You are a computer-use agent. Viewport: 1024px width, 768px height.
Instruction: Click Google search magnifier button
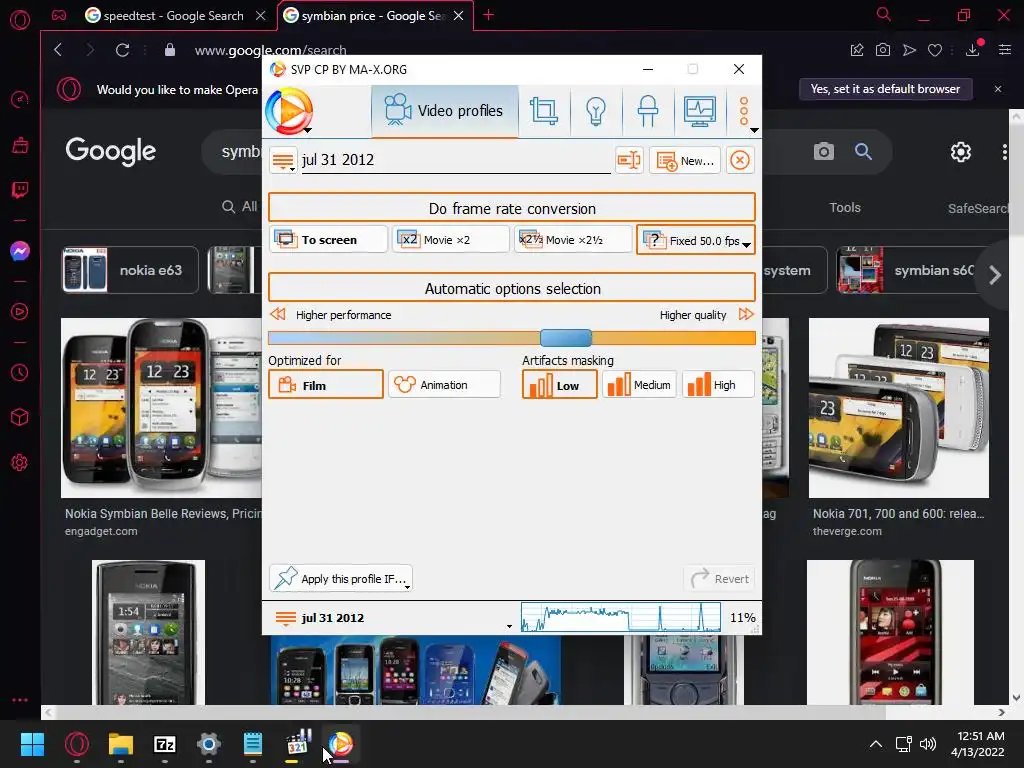[x=863, y=152]
